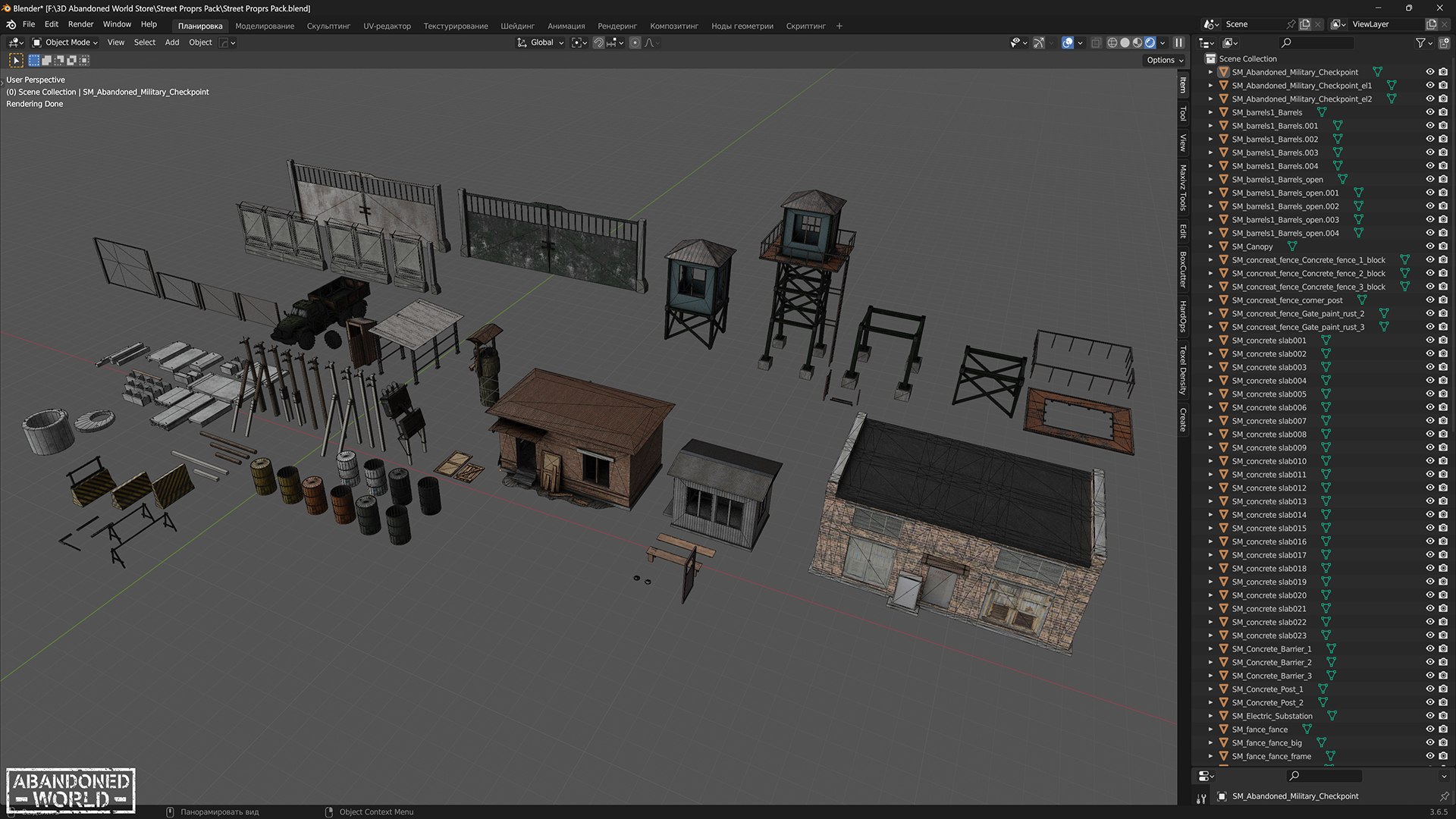Hide SM_Canopy with eye icon

1430,246
